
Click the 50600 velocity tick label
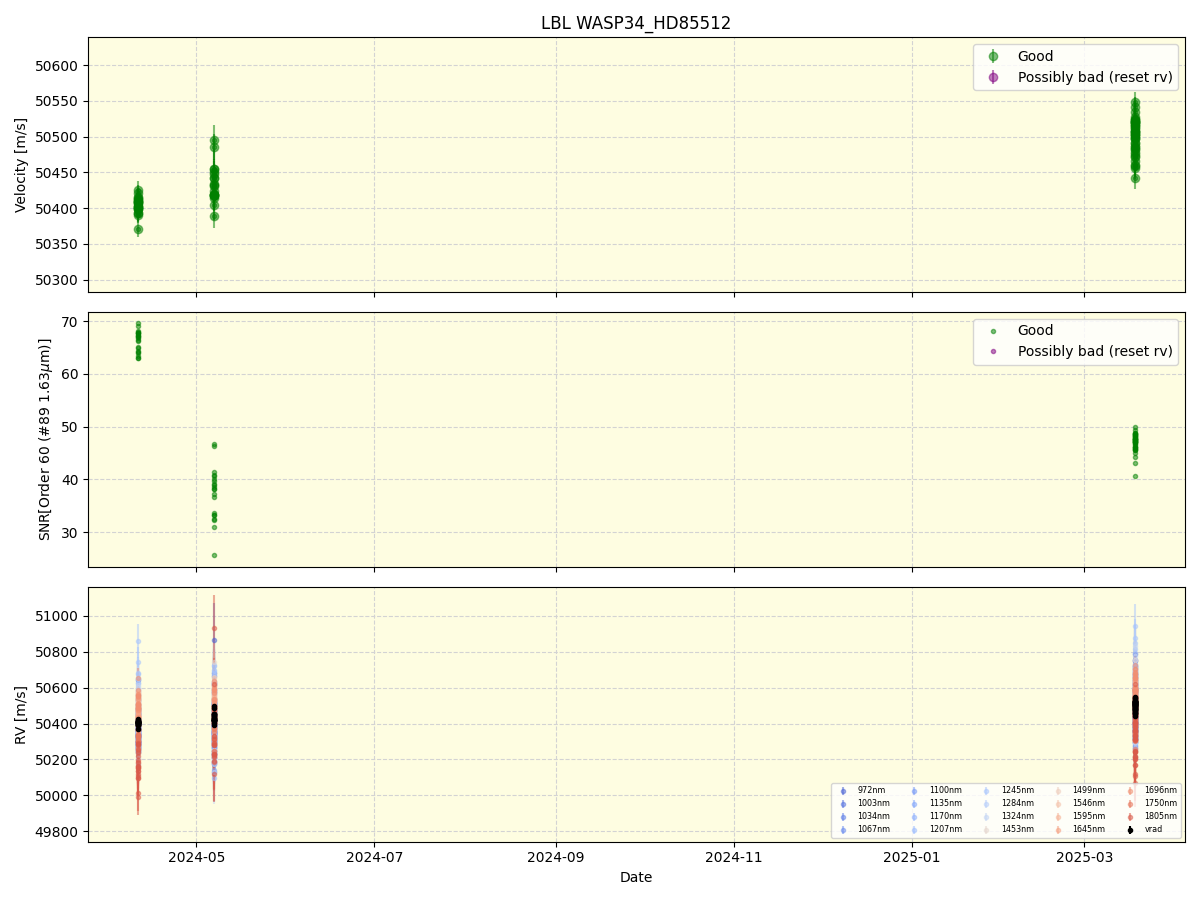pos(58,66)
